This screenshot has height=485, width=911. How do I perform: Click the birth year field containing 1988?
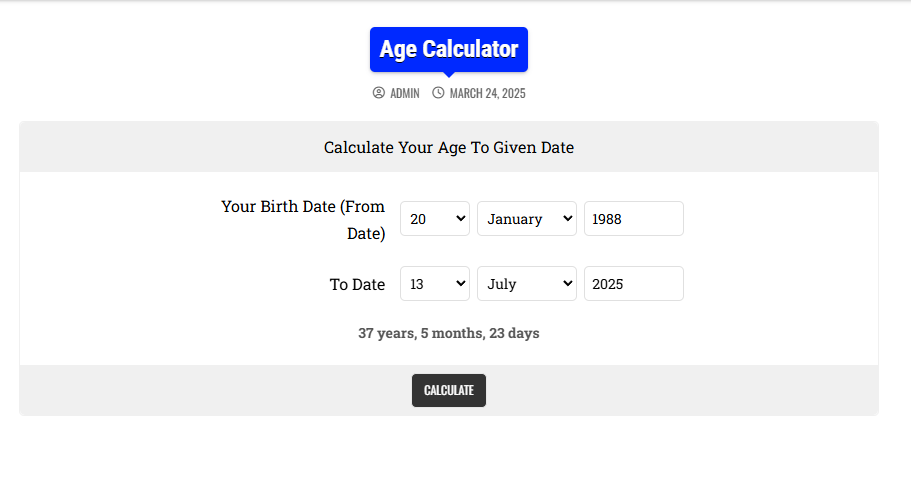pyautogui.click(x=634, y=218)
